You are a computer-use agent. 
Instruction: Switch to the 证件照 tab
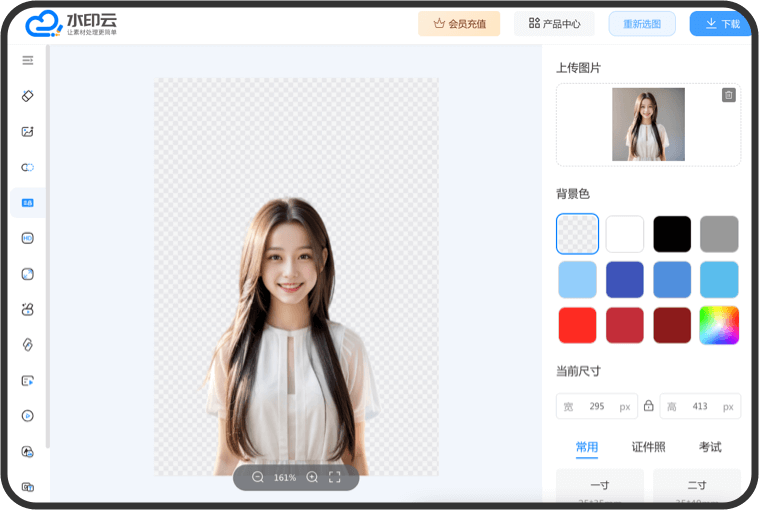click(x=649, y=447)
